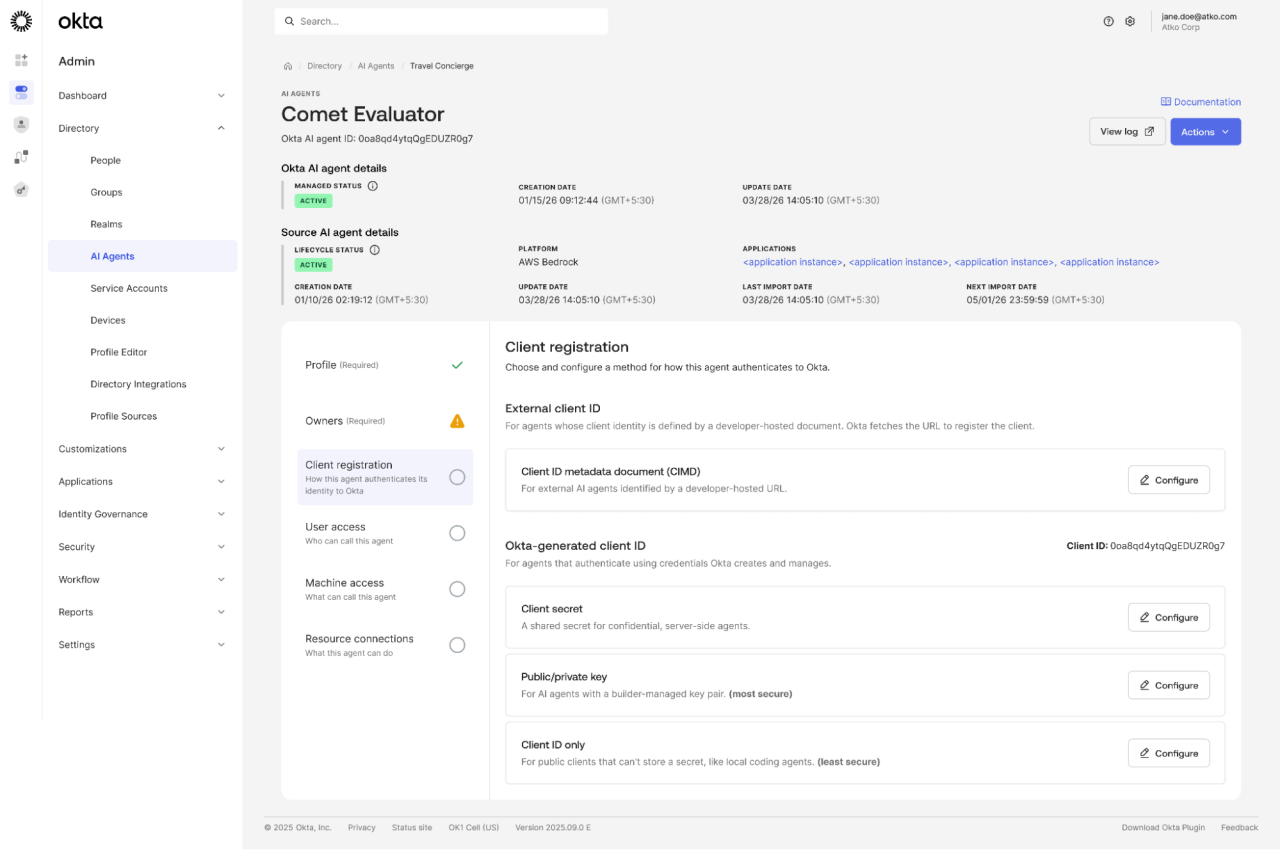
Task: Expand the Settings chevron in sidebar
Action: [x=221, y=645]
